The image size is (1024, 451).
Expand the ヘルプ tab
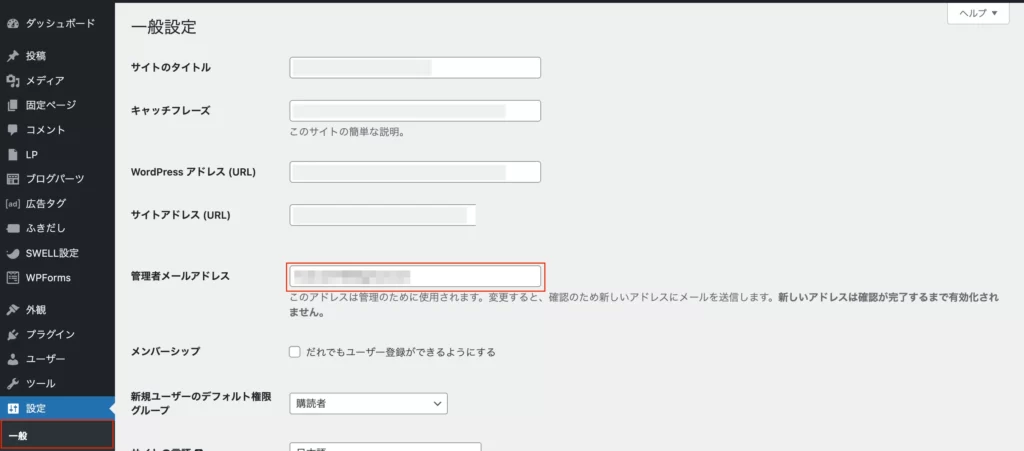pos(978,13)
